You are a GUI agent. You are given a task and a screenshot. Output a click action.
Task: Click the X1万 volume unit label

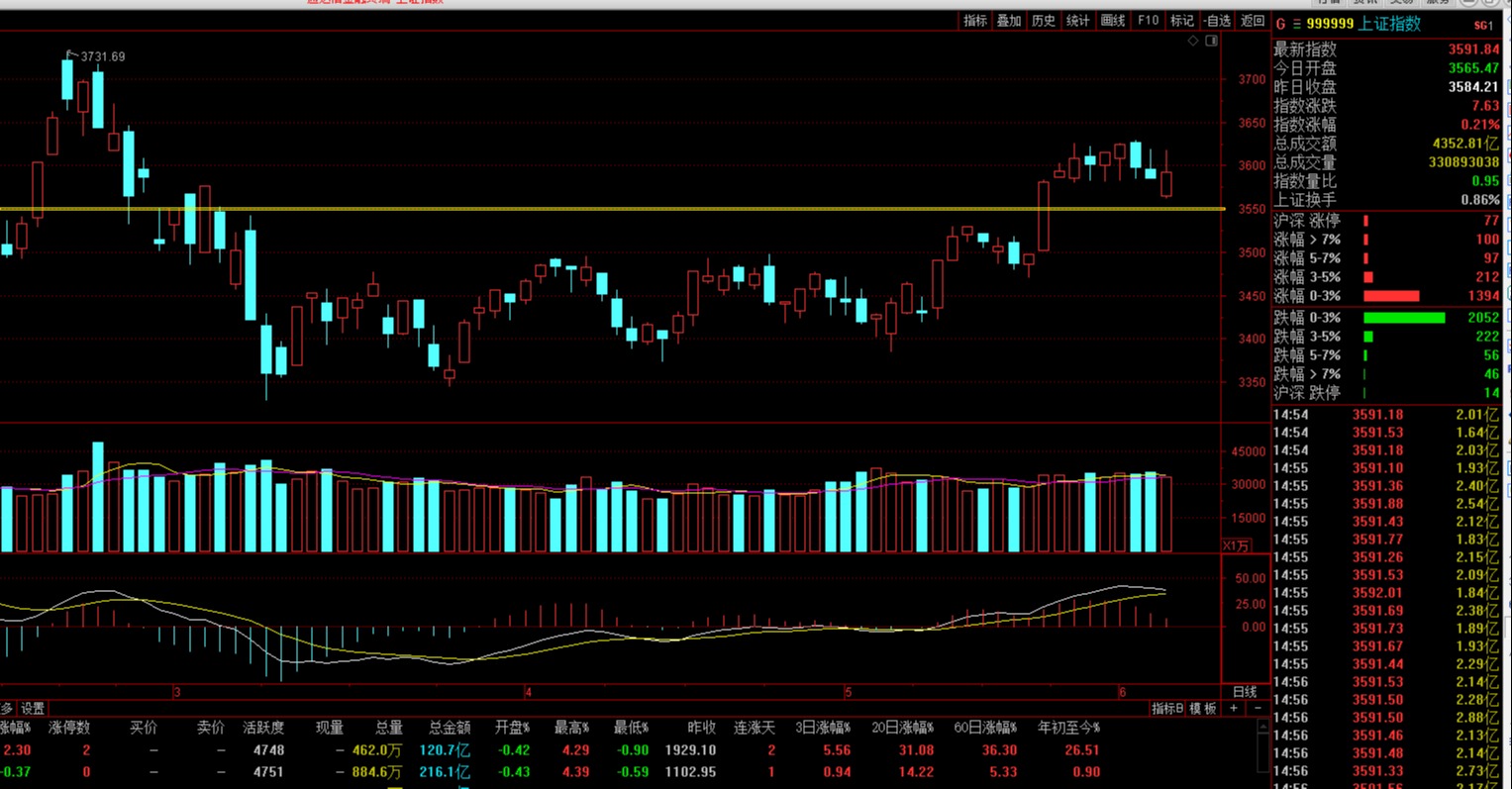point(1236,545)
